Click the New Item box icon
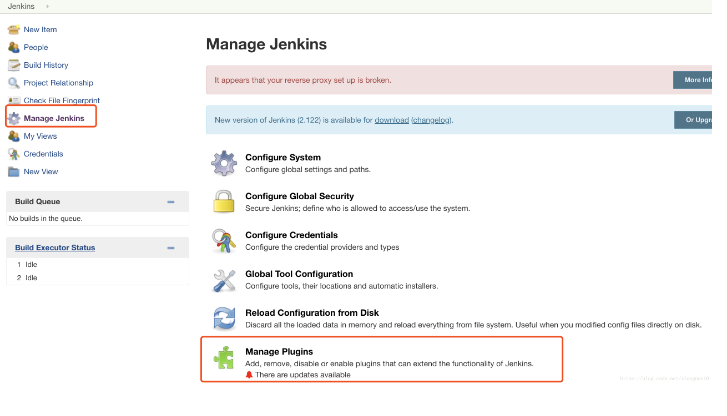727x416 pixels. 14,30
